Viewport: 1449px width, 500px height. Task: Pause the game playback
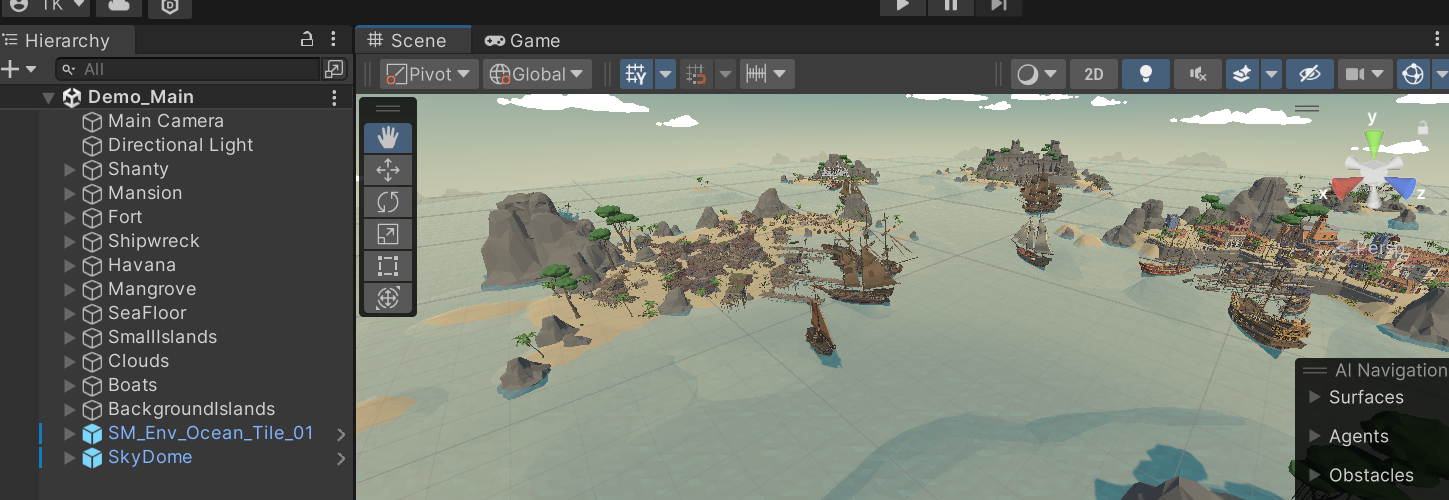tap(951, 5)
